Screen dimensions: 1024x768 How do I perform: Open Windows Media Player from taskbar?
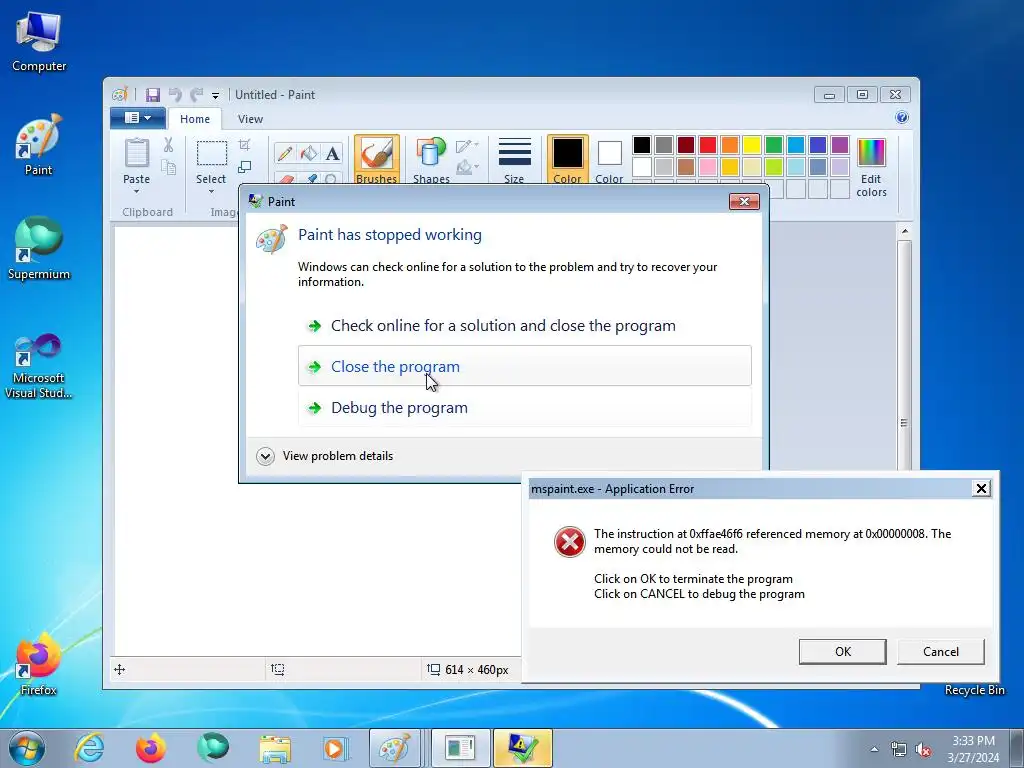pyautogui.click(x=336, y=748)
